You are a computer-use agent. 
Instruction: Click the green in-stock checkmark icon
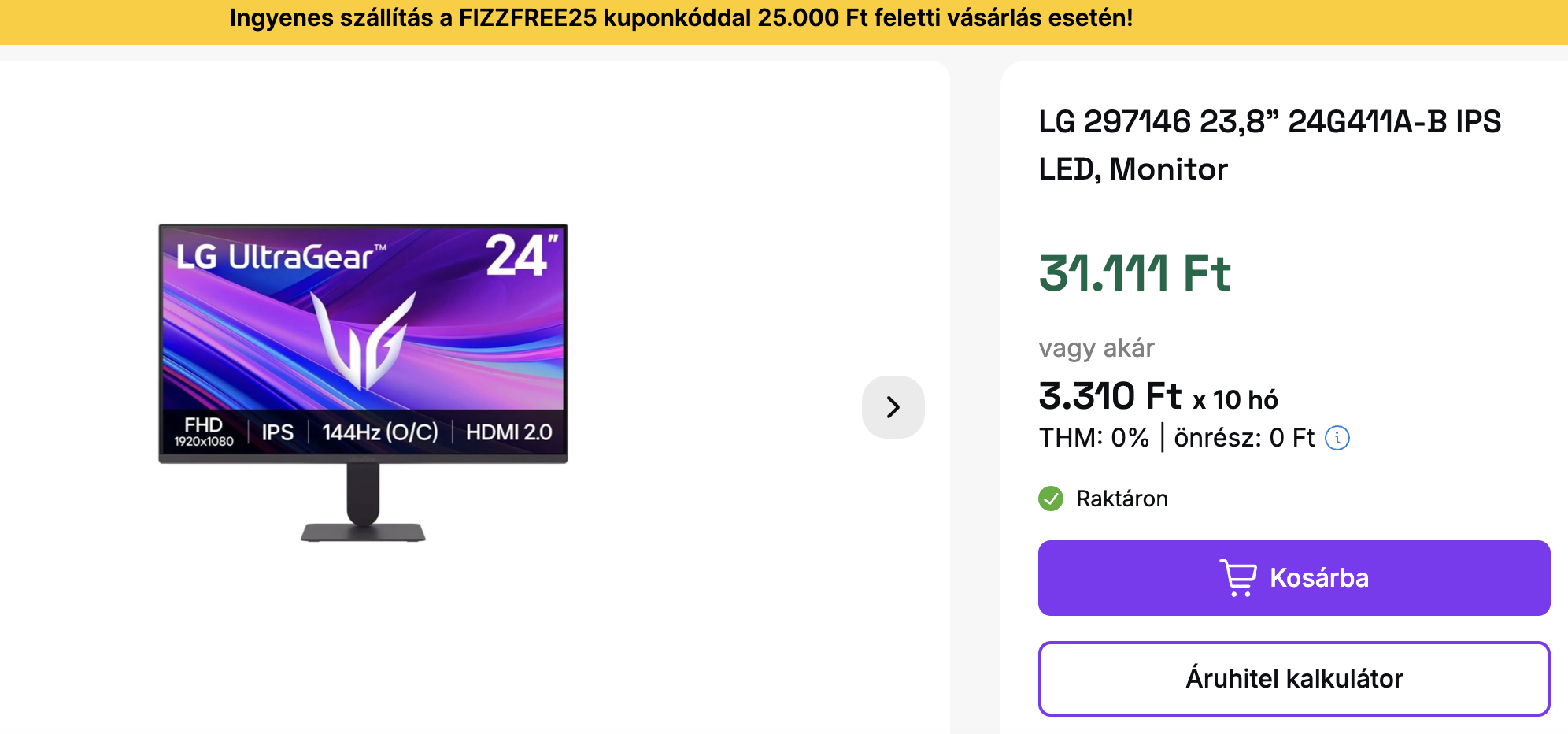[x=1051, y=499]
